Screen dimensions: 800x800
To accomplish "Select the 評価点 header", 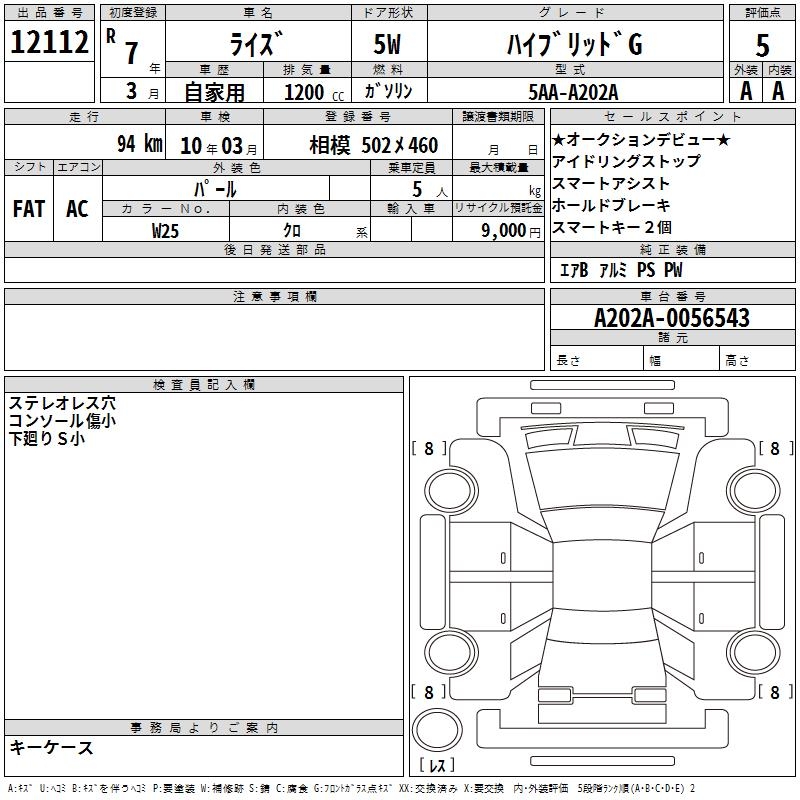I will point(762,13).
